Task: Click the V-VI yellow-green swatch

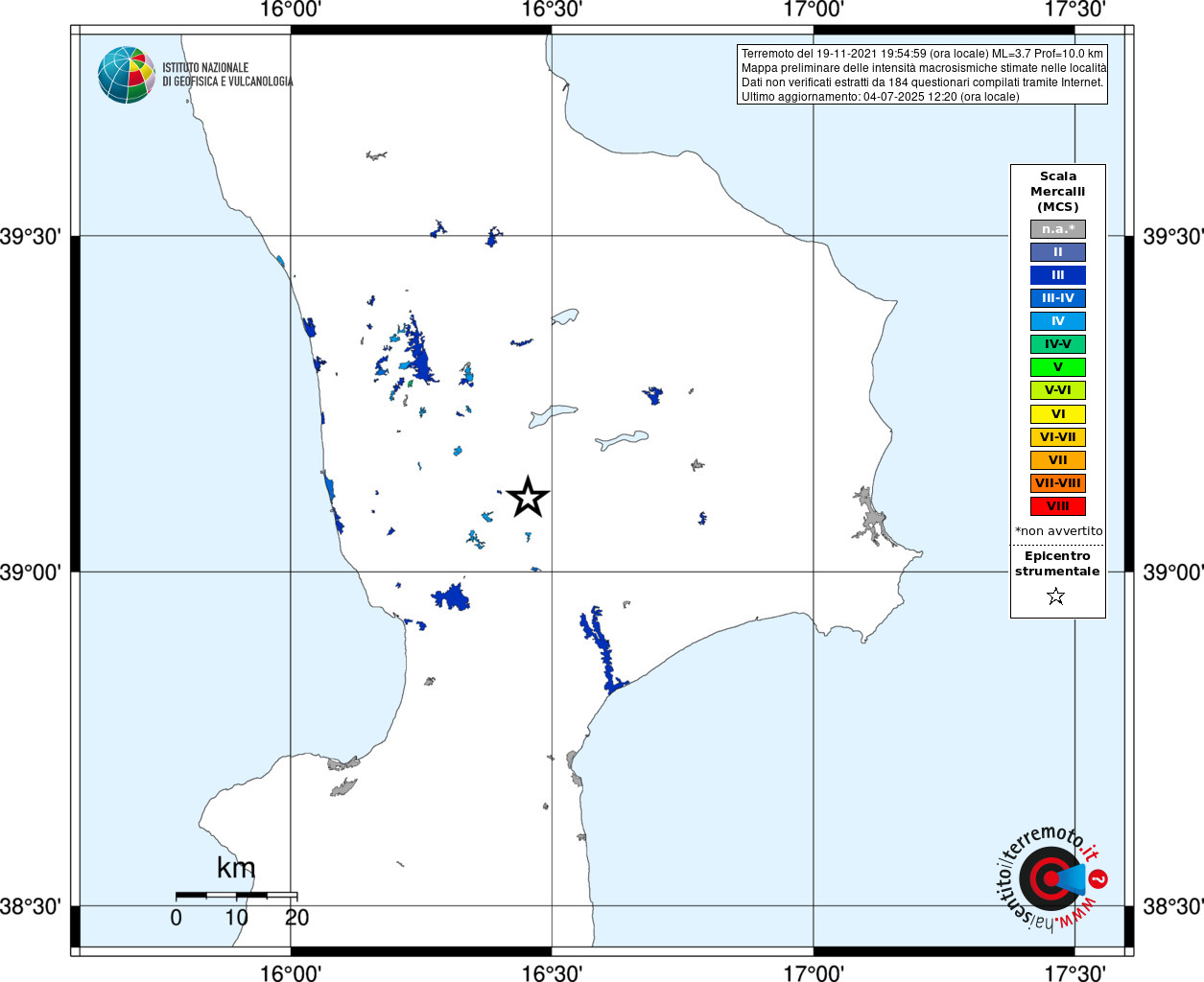Action: pos(1058,390)
